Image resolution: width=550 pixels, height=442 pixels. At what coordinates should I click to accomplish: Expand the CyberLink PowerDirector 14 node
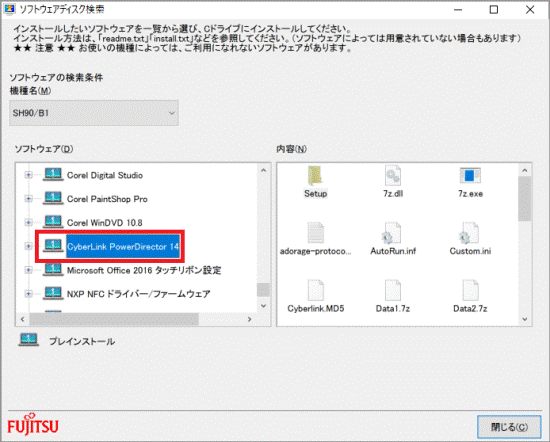click(28, 246)
